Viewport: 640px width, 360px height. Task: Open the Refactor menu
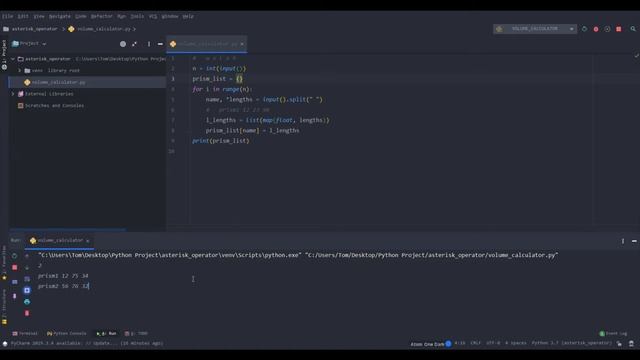101,16
